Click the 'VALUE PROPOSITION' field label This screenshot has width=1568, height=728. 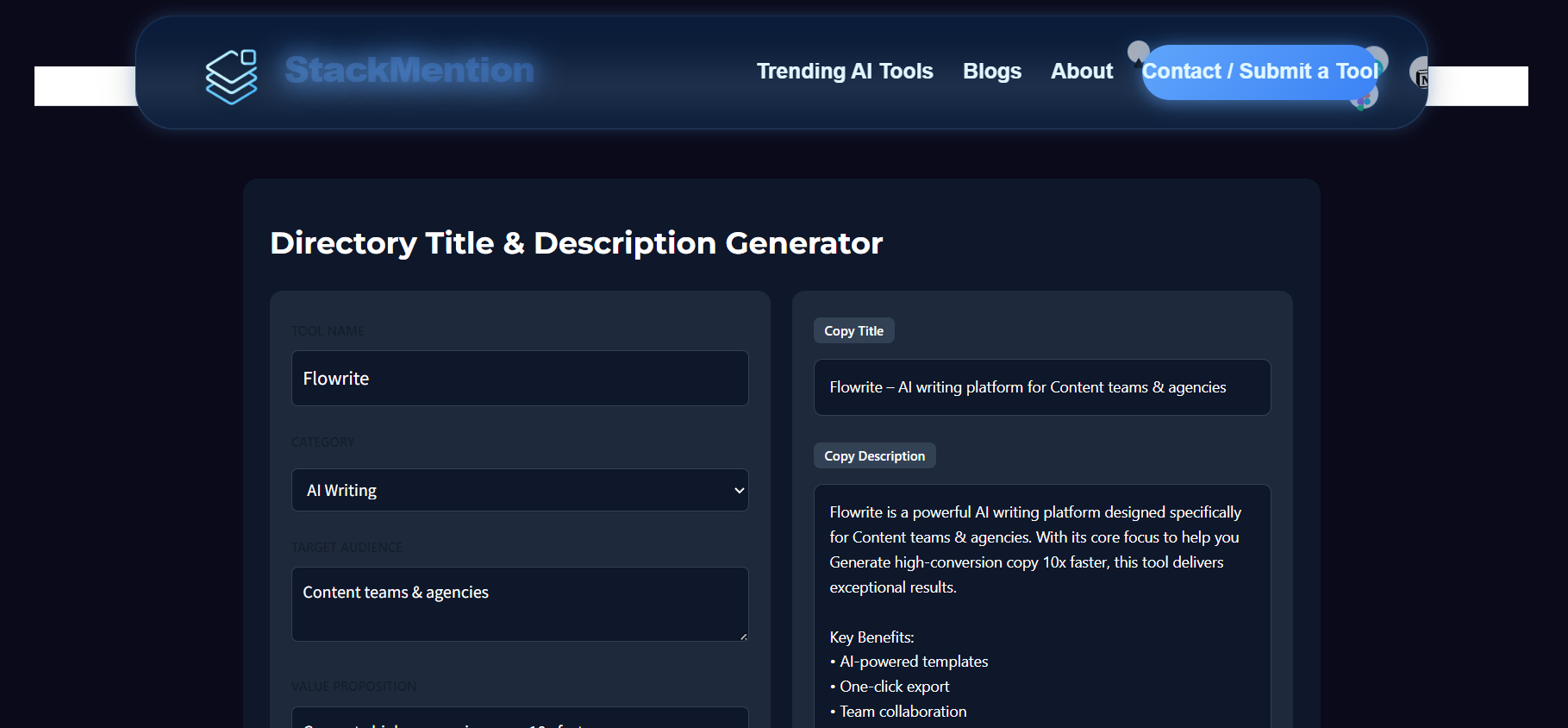(x=353, y=687)
